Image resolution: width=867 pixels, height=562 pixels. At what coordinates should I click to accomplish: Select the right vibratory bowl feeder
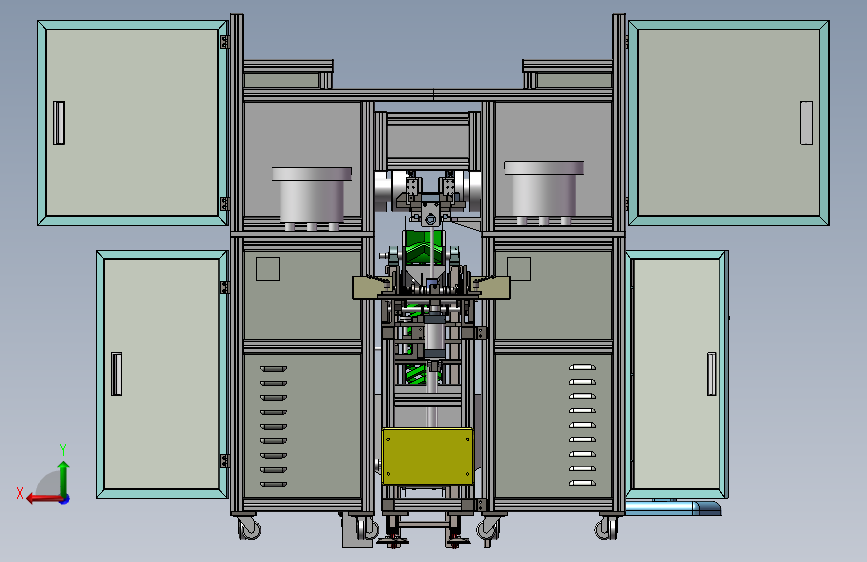(544, 192)
